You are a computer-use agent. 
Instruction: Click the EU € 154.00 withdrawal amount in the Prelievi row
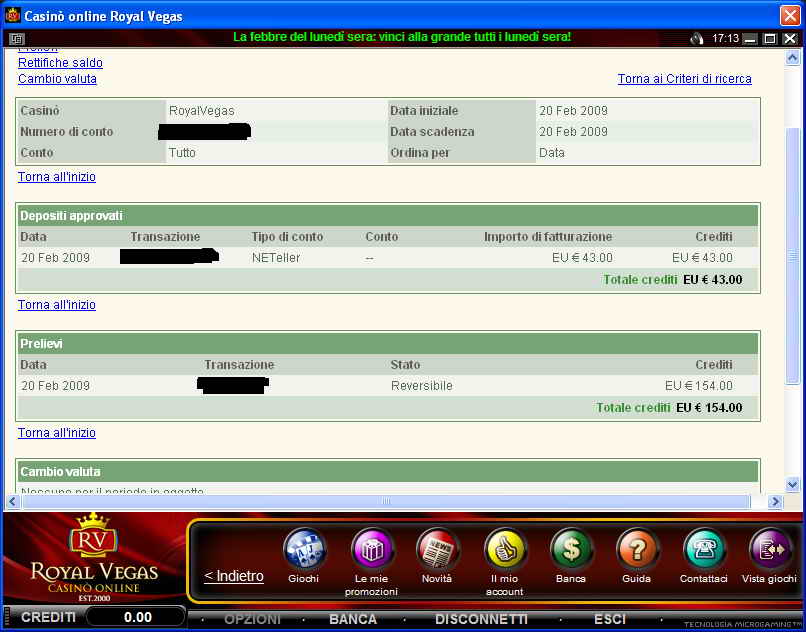(x=699, y=386)
